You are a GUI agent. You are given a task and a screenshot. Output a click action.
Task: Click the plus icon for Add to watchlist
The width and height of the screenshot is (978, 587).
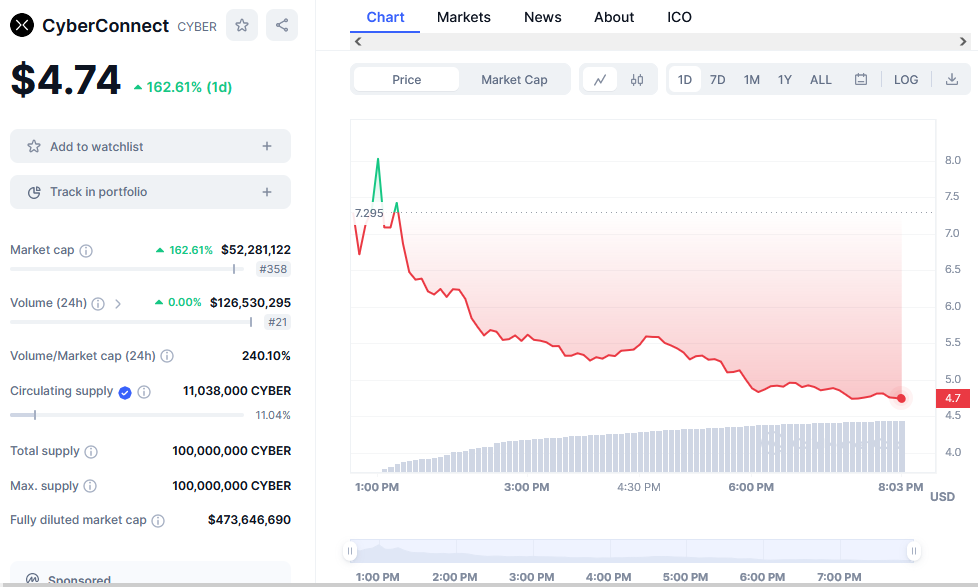[267, 146]
